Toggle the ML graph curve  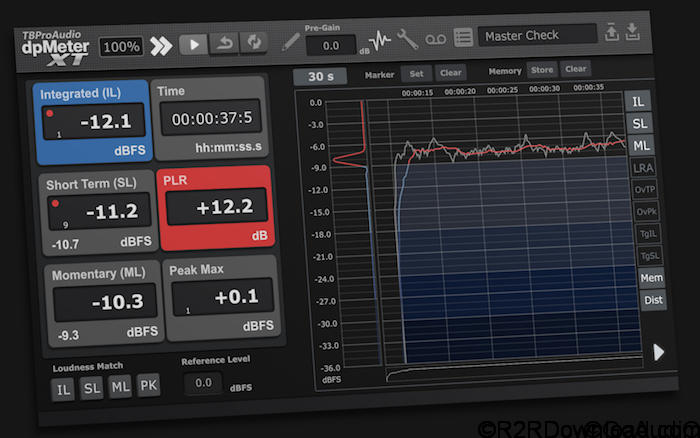point(641,146)
